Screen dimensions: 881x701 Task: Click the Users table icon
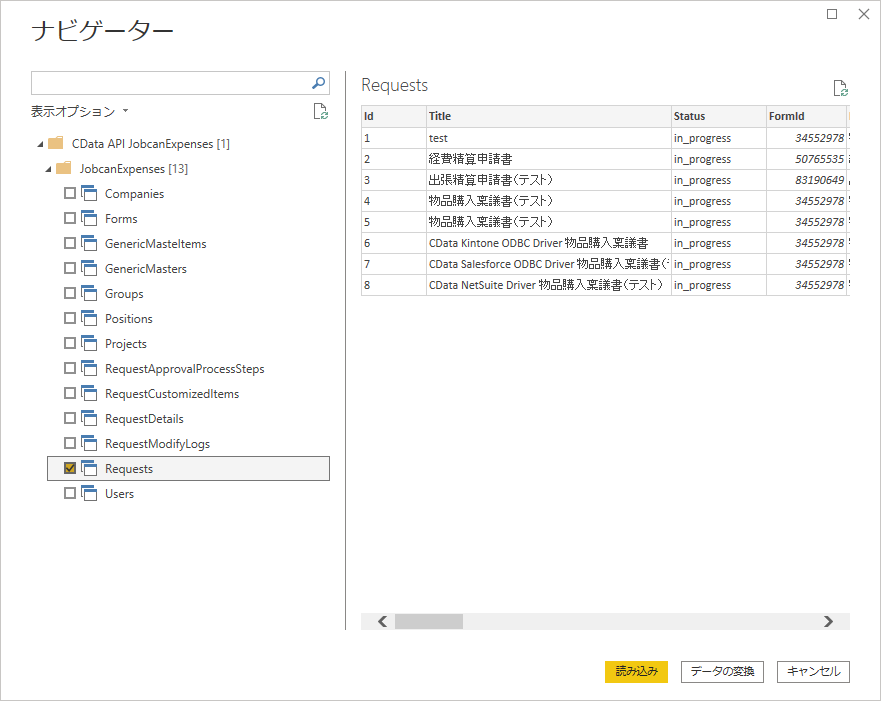click(x=89, y=493)
